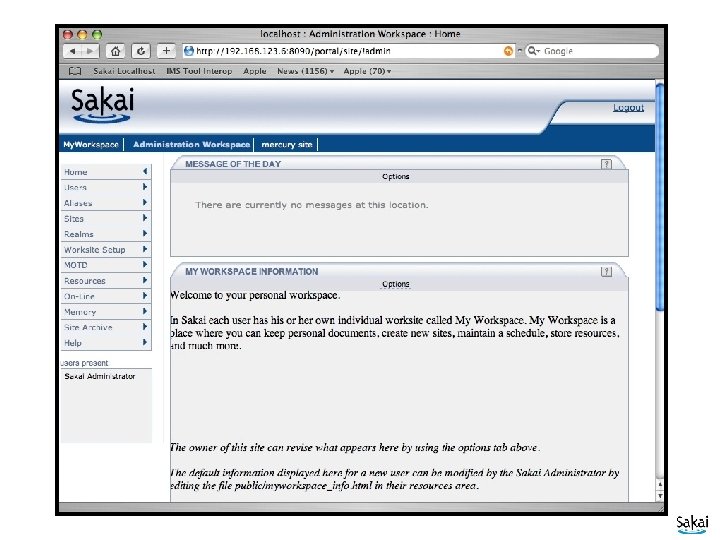Open the MOTD tool
This screenshot has height=540, width=720.
[106, 265]
